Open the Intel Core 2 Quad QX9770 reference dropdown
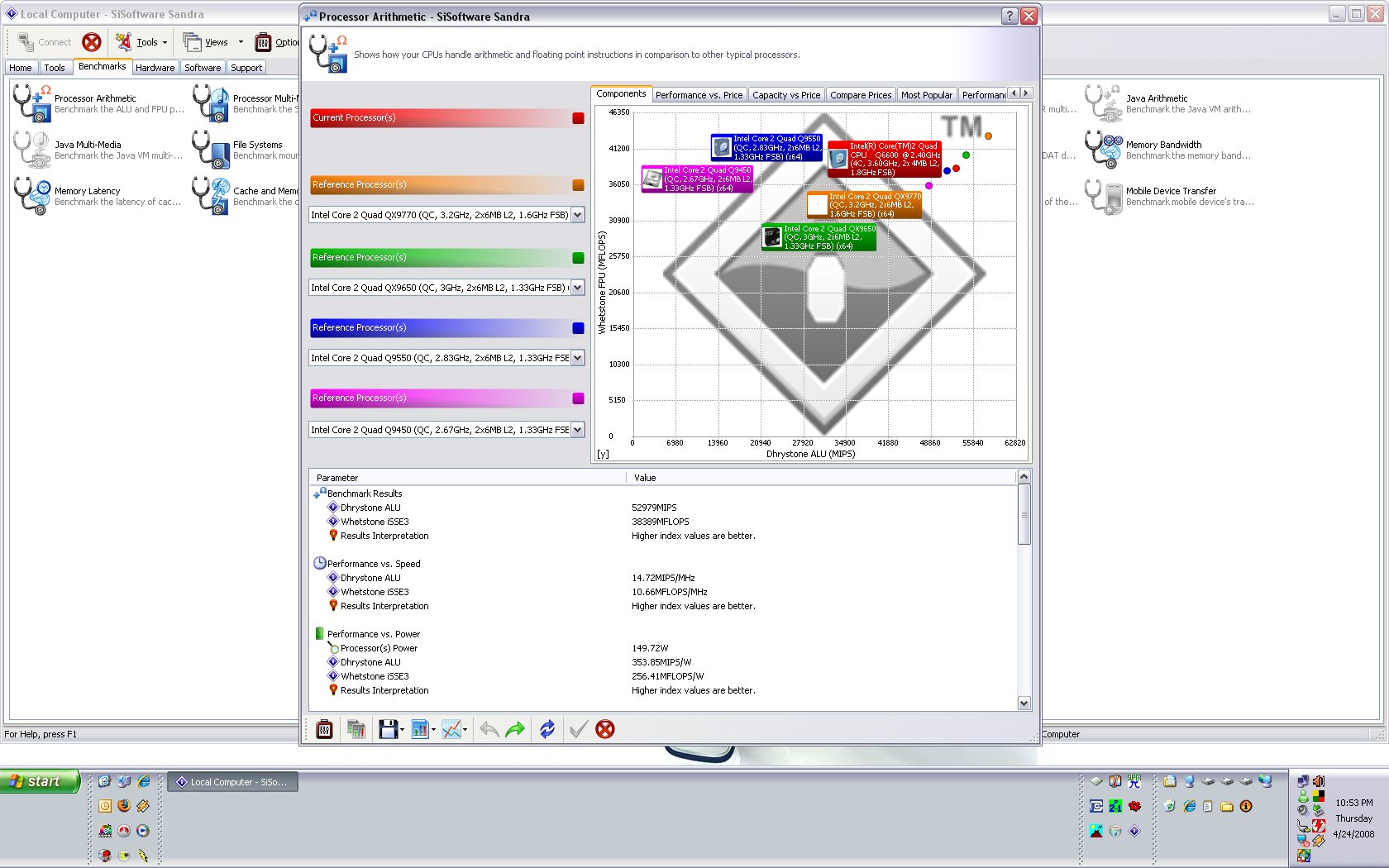This screenshot has width=1389, height=868. [578, 215]
